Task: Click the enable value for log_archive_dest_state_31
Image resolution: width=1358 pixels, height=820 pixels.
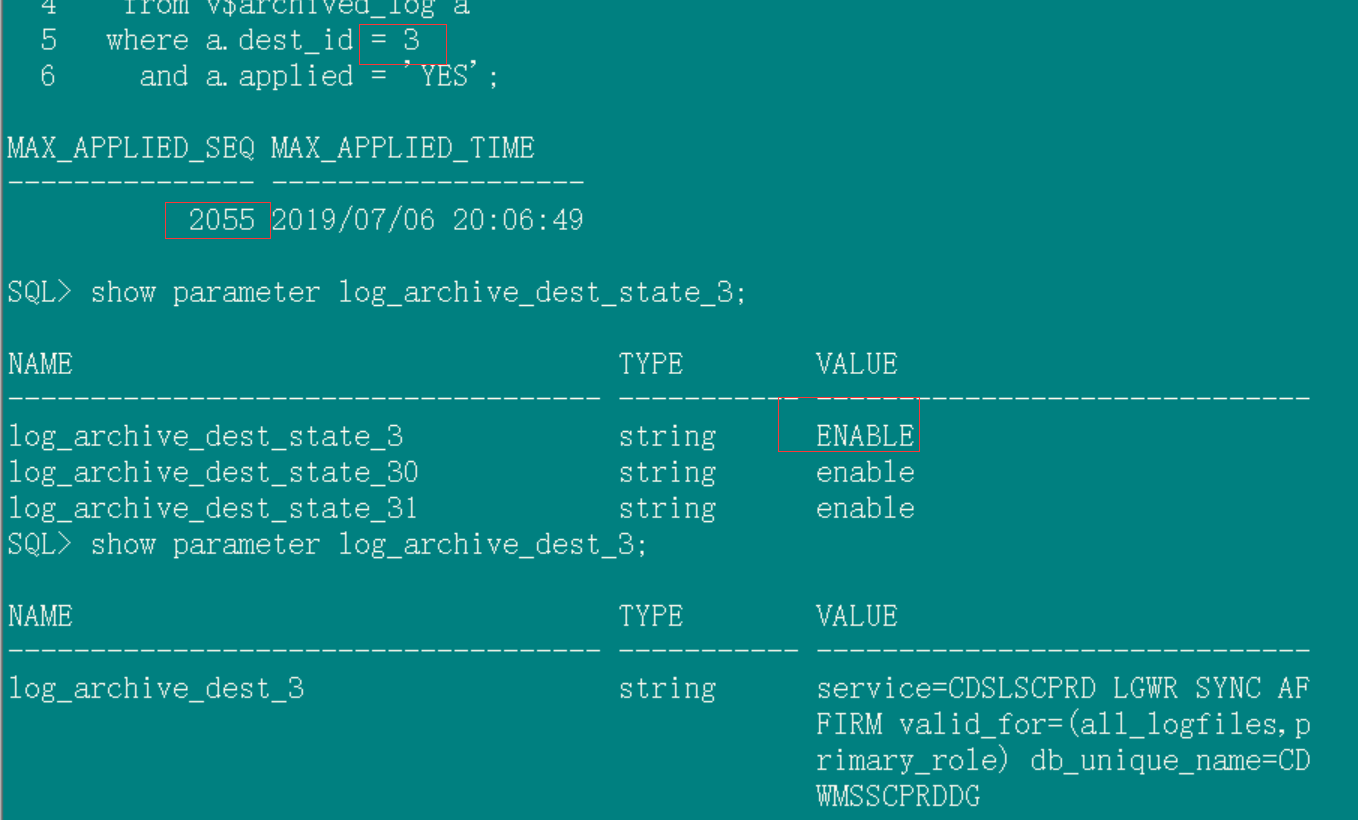Action: pyautogui.click(x=865, y=508)
